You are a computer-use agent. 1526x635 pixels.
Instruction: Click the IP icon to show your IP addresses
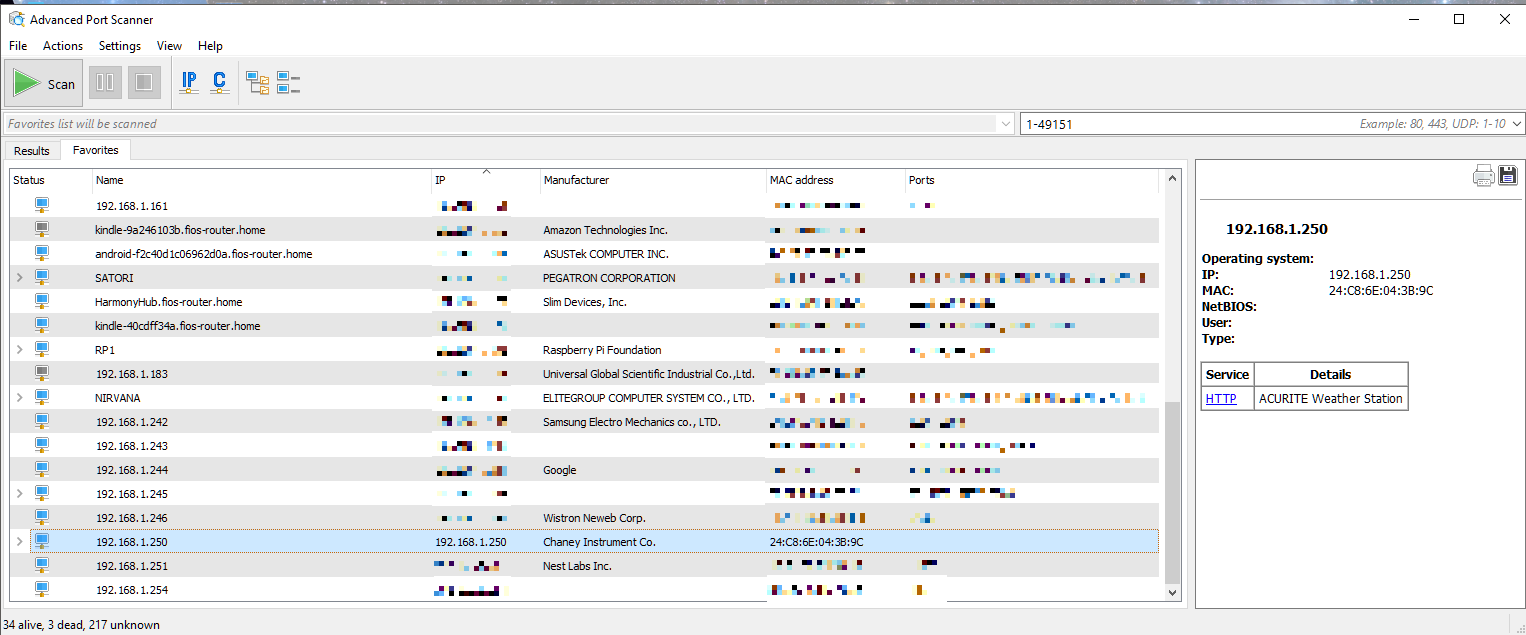tap(189, 82)
